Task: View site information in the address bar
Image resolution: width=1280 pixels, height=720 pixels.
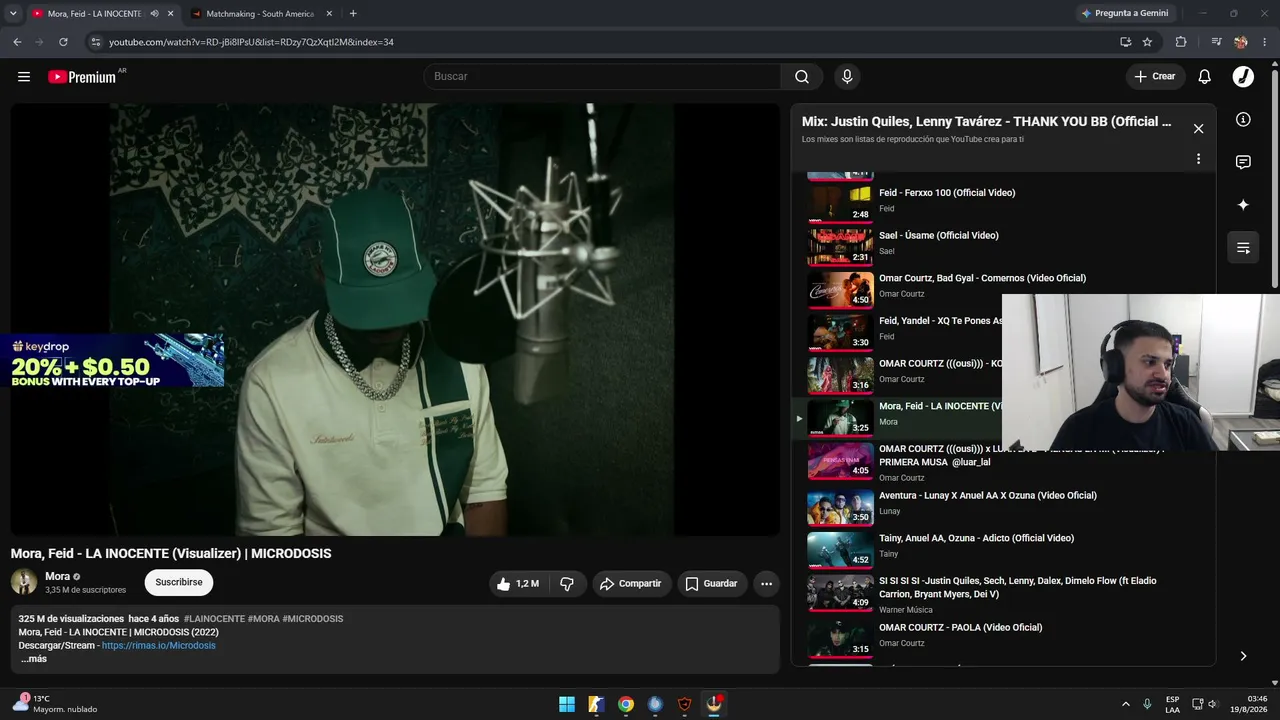Action: (96, 42)
